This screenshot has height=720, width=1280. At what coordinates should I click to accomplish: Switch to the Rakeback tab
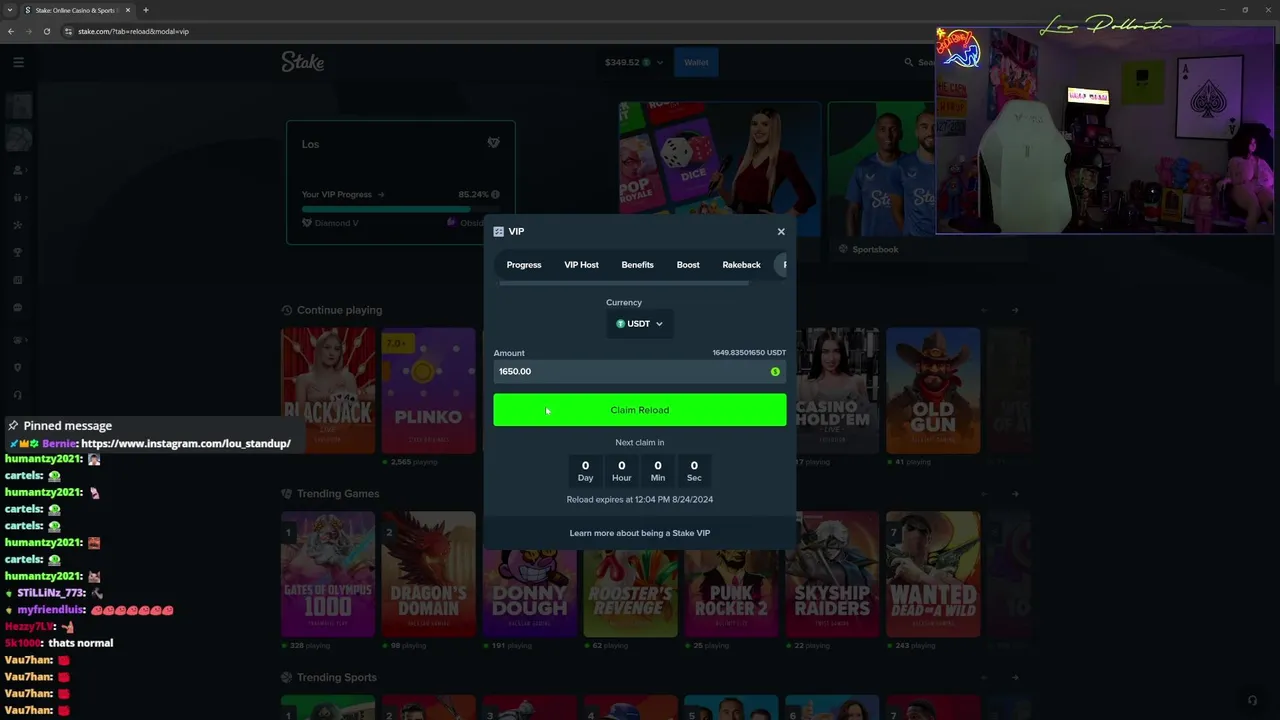coord(741,265)
